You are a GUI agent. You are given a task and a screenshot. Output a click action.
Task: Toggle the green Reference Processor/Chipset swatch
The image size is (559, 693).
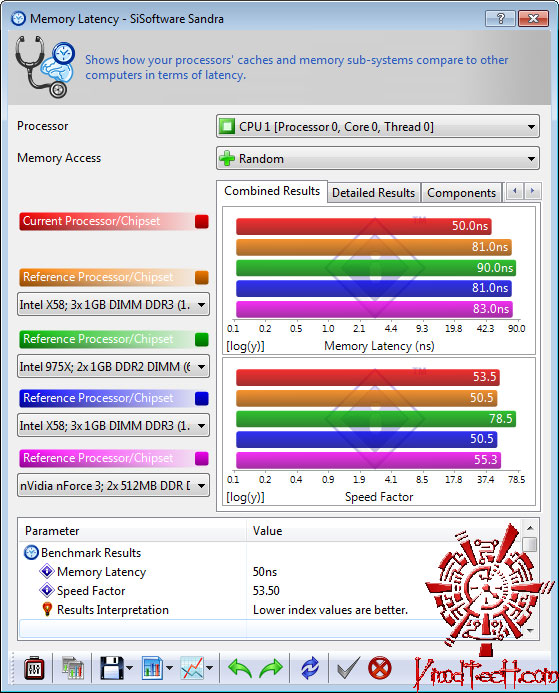point(202,339)
